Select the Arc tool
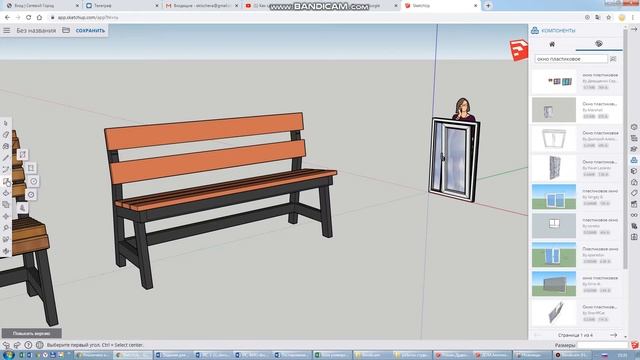This screenshot has width=640, height=360. pyautogui.click(x=6, y=169)
